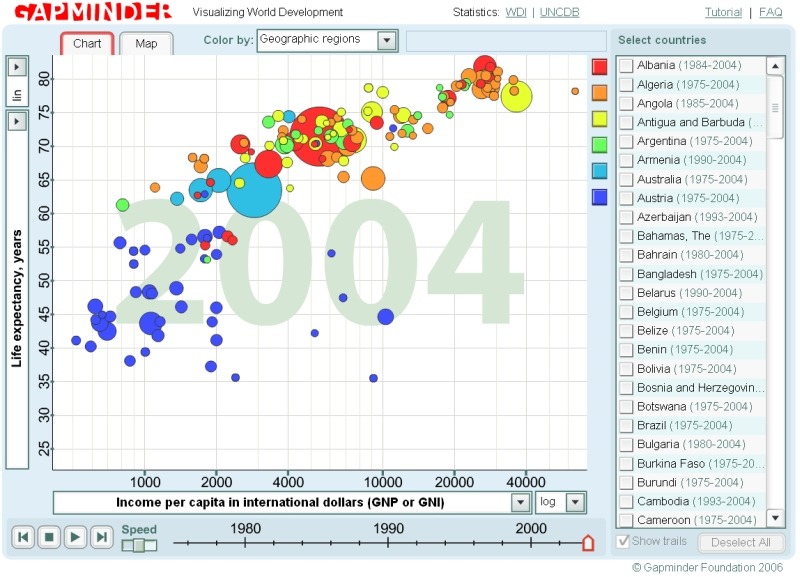Click the Gapminder logo

coord(93,11)
